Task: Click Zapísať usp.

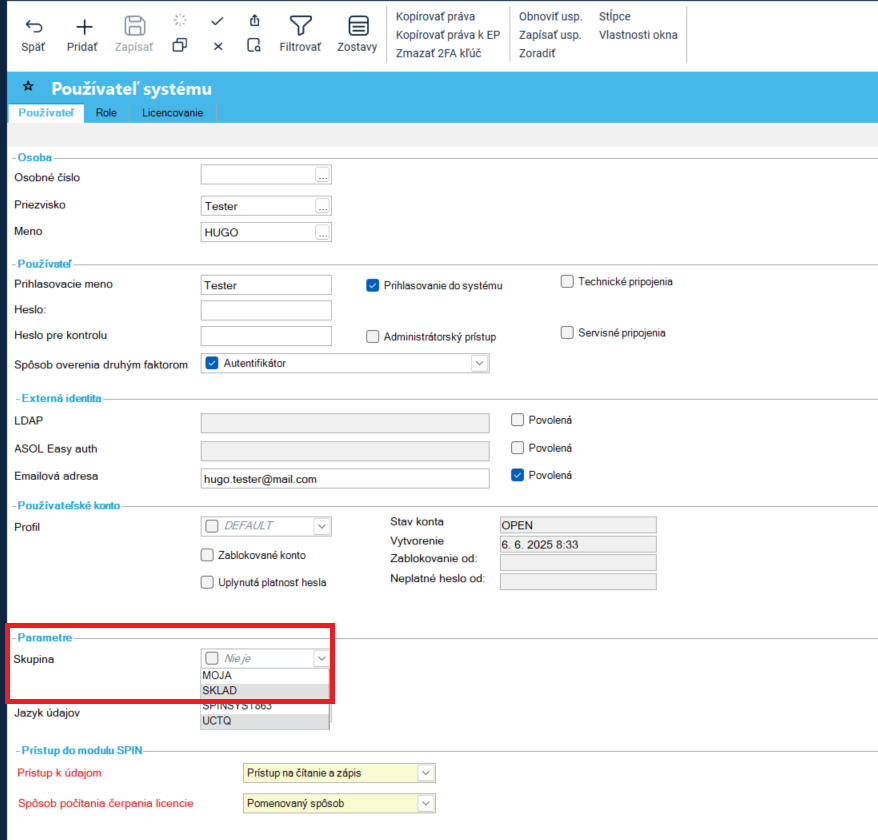Action: (x=550, y=35)
